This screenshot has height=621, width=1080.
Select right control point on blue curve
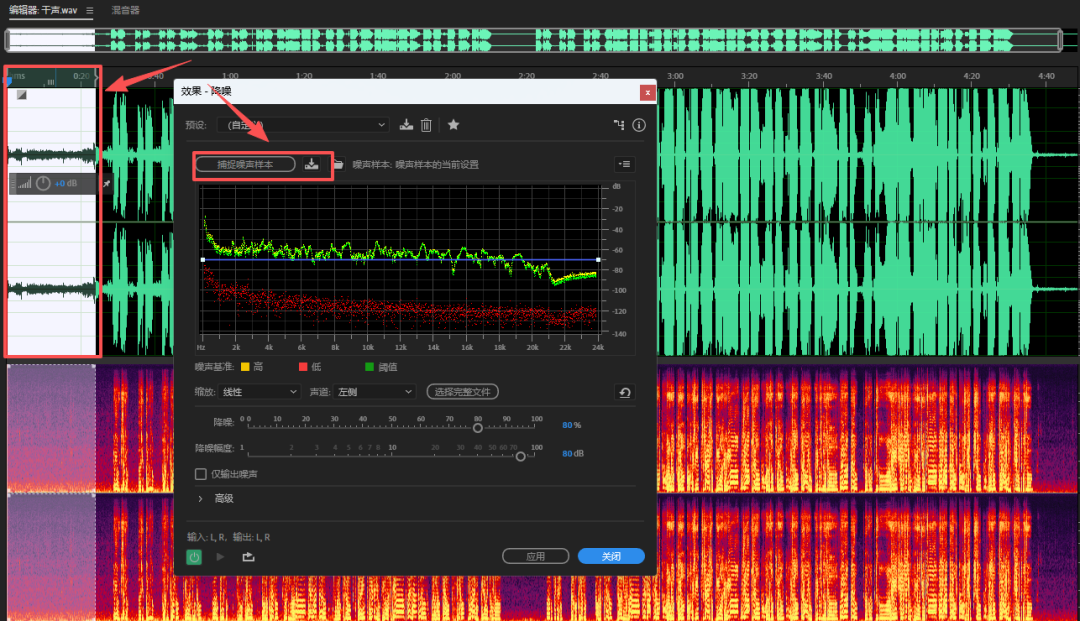click(x=598, y=260)
